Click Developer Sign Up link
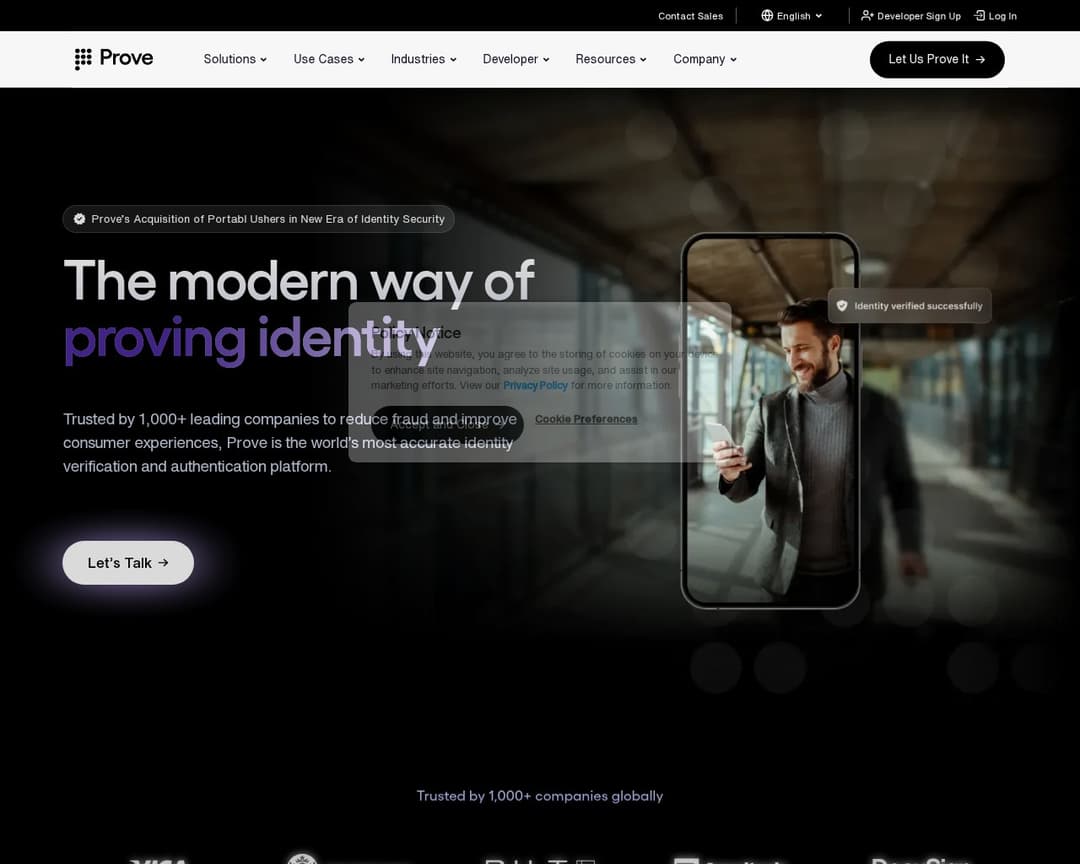The height and width of the screenshot is (864, 1080). (911, 16)
